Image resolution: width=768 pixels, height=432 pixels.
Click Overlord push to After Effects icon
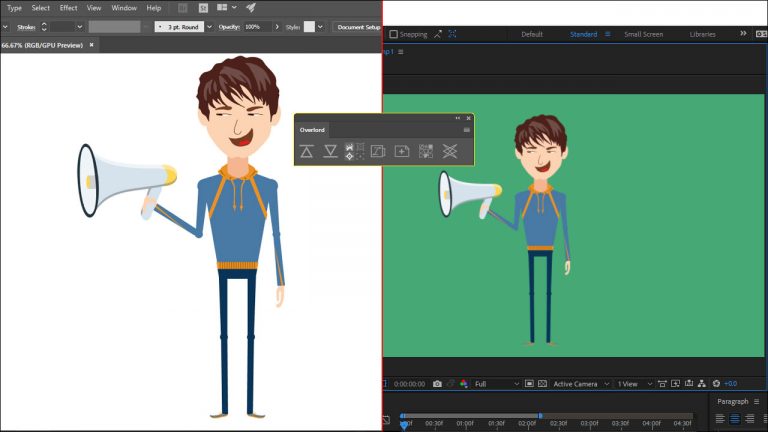click(x=307, y=151)
